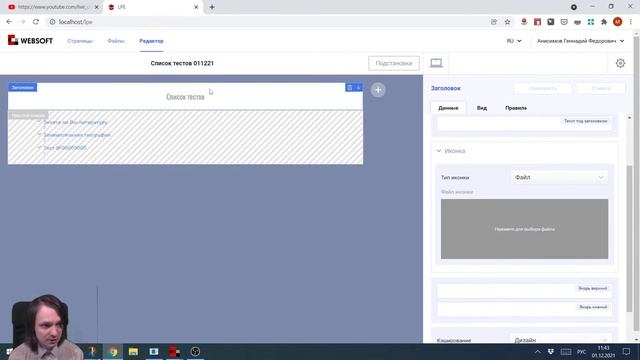Click the WEBSOFT logo
This screenshot has width=640, height=360.
tap(30, 40)
